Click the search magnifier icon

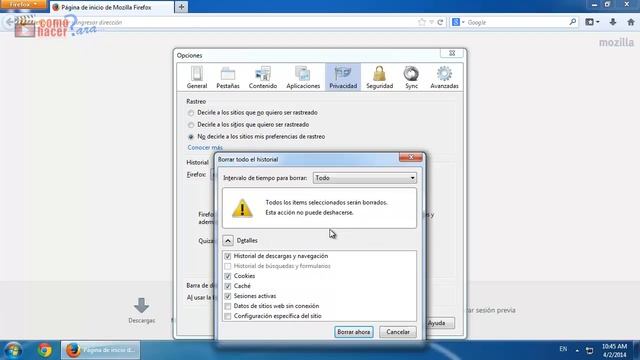573,22
